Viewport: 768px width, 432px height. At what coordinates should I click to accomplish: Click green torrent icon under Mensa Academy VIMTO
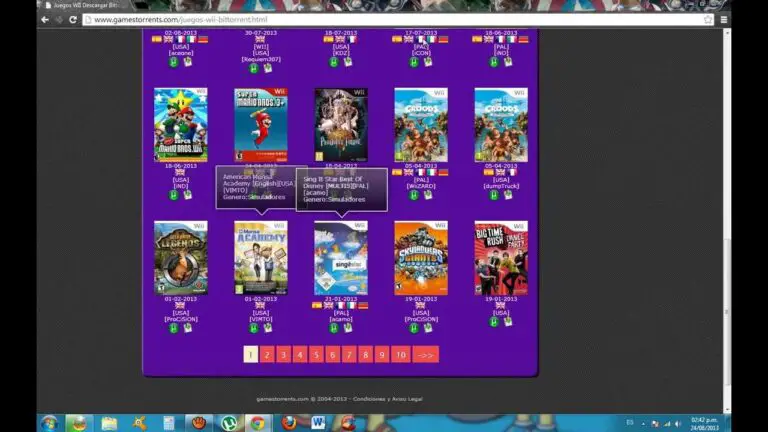(x=254, y=328)
